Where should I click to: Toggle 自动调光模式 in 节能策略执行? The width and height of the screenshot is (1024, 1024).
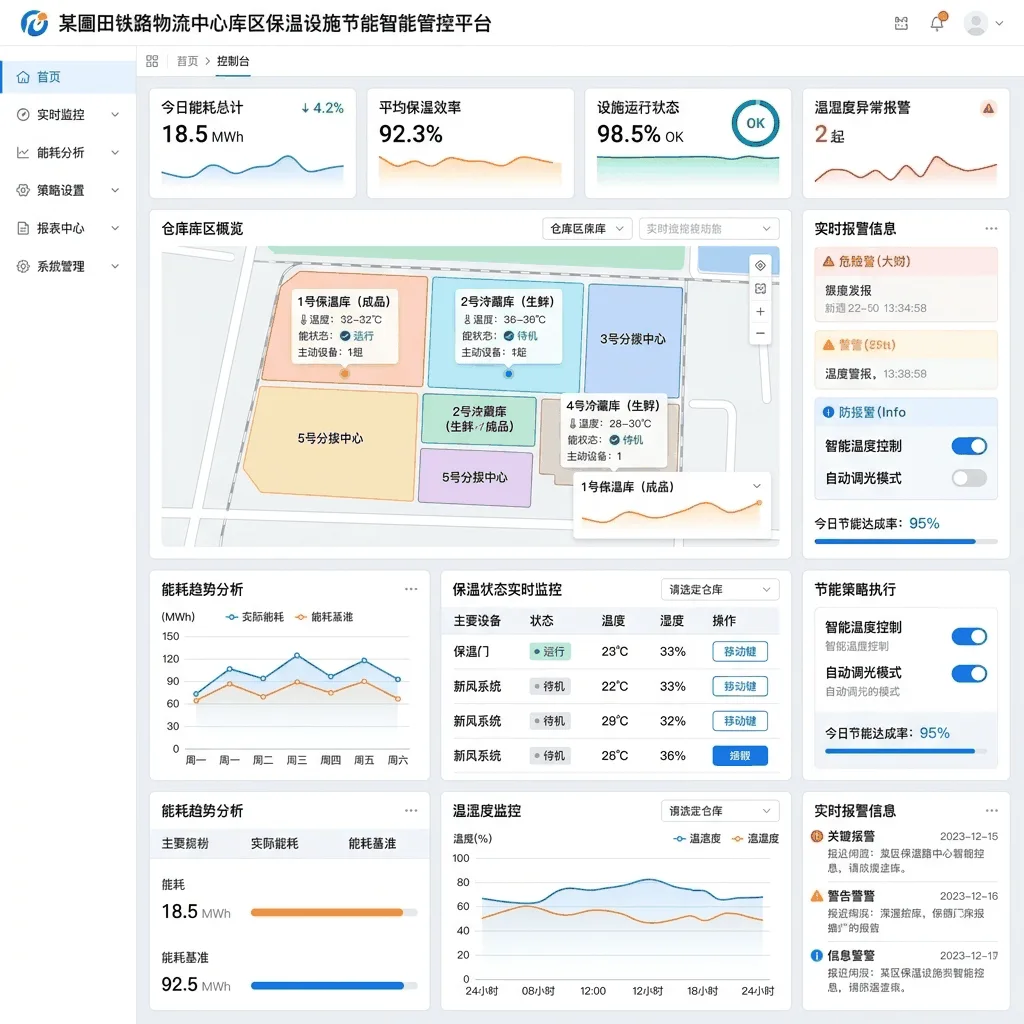tap(969, 674)
